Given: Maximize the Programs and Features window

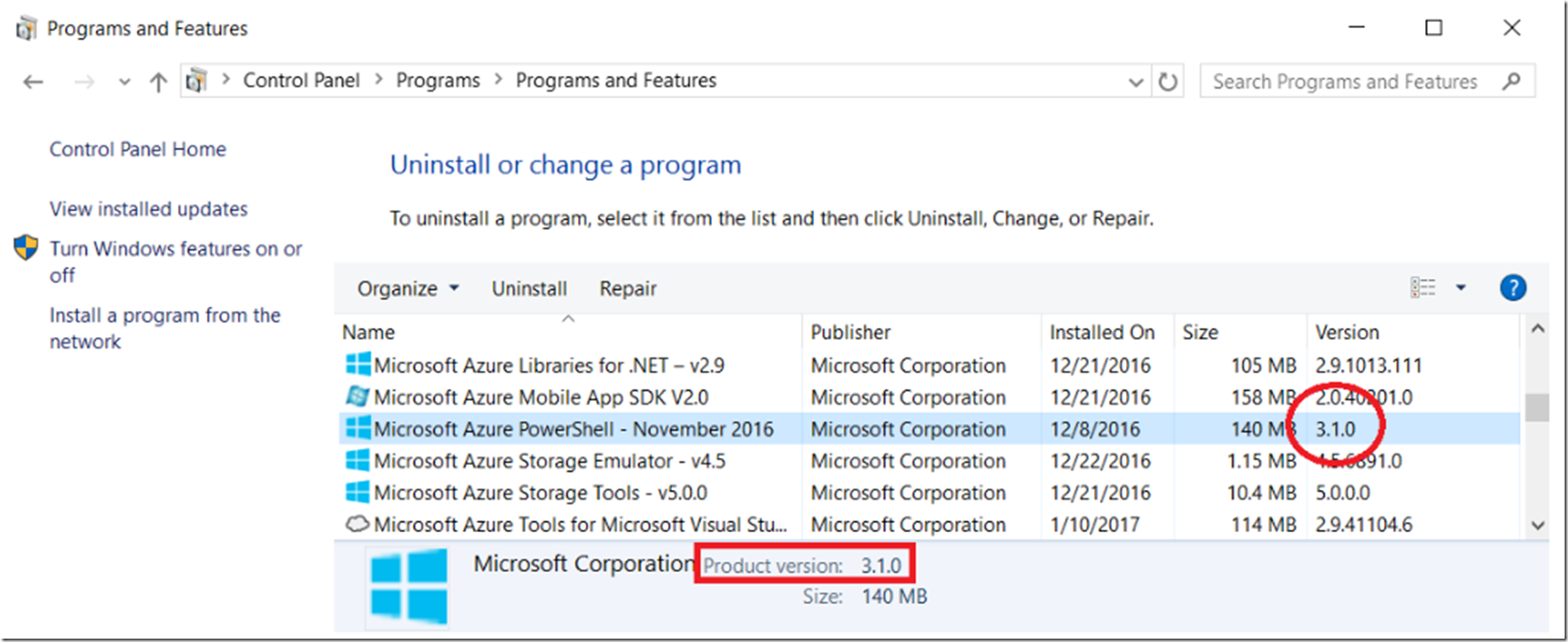Looking at the screenshot, I should (1434, 28).
